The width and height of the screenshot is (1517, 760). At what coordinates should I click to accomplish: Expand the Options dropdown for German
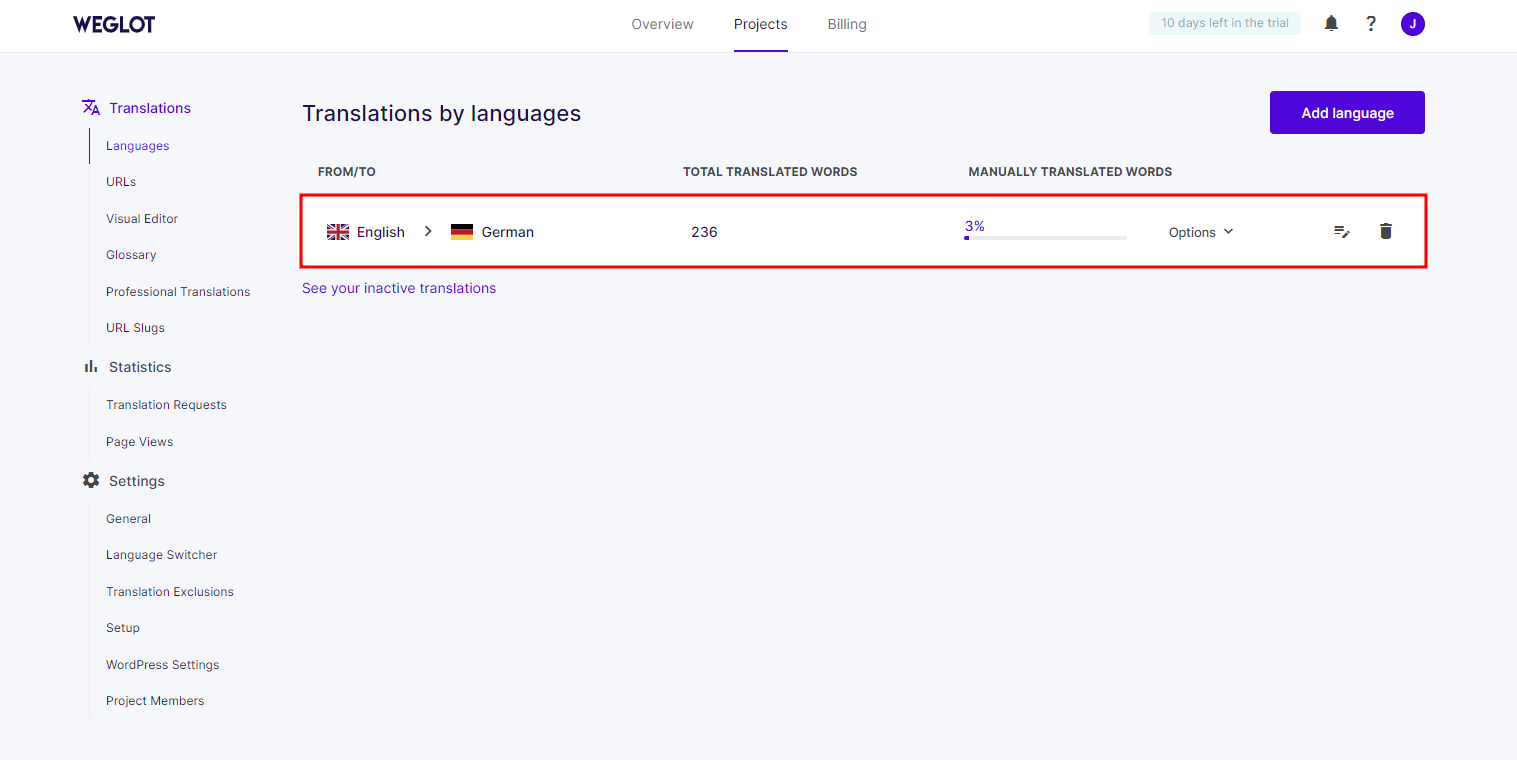coord(1201,232)
